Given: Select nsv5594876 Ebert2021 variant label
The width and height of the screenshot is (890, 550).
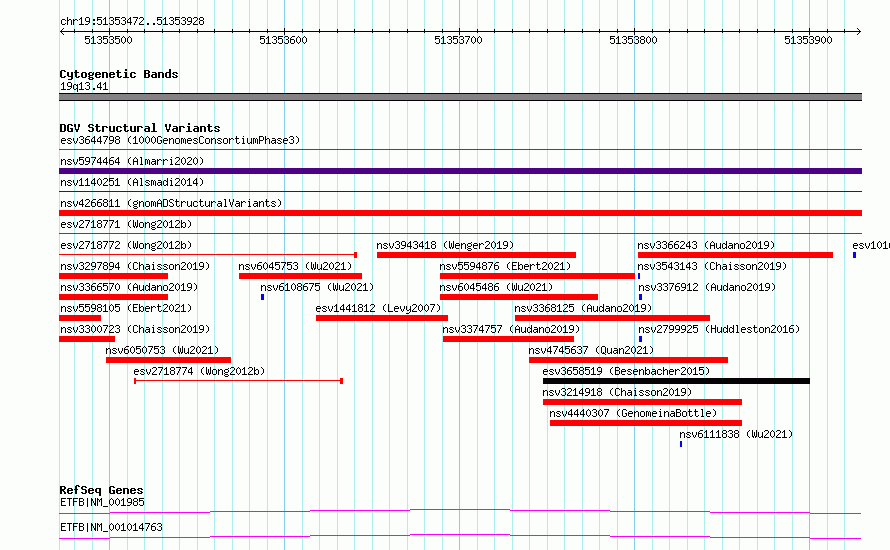Looking at the screenshot, I should pos(505,266).
